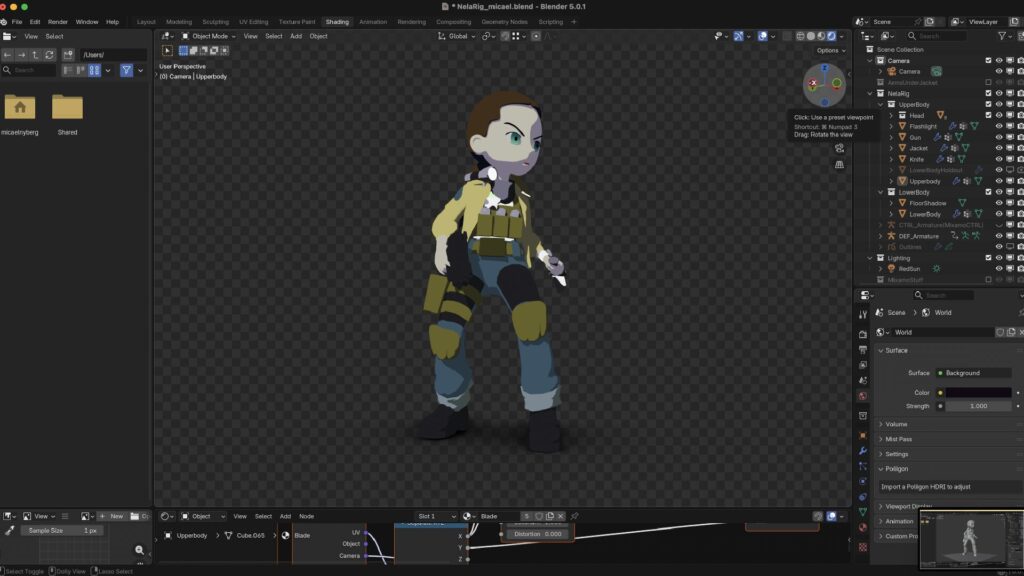Hide the Flashlight object with eye icon
The image size is (1024, 576).
[998, 126]
